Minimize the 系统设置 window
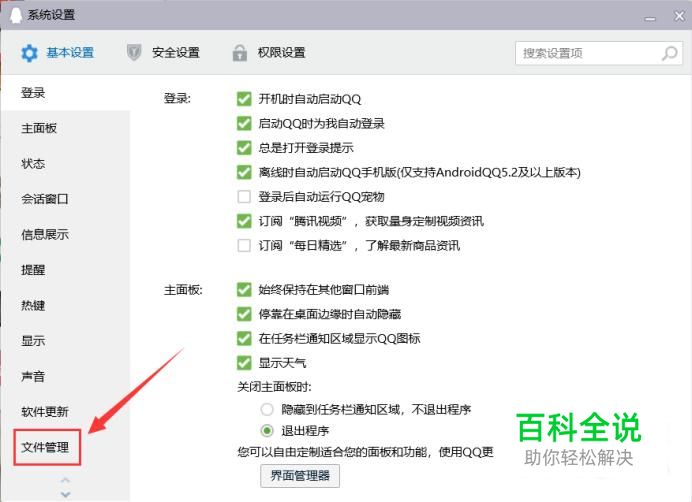The width and height of the screenshot is (692, 502). tap(650, 19)
